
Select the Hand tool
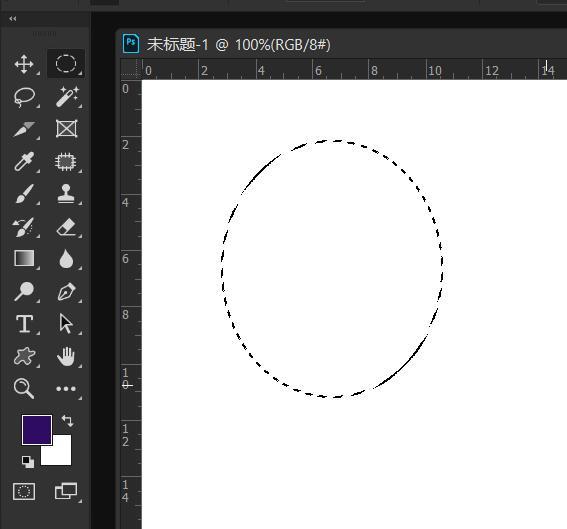(66, 356)
